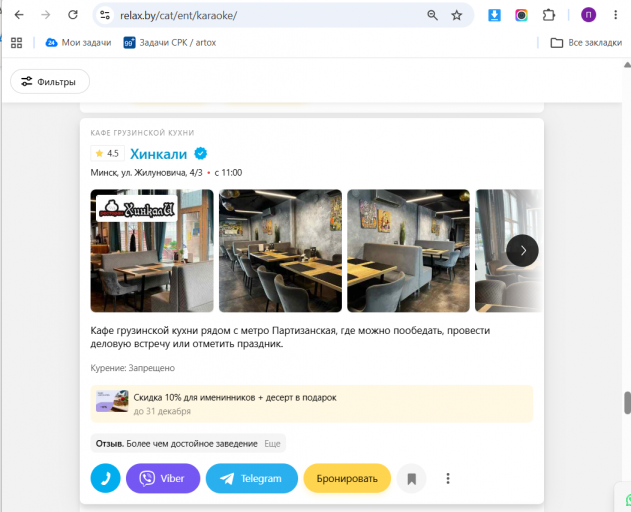The width and height of the screenshot is (631, 512).
Task: Open the first photo with Хинкали logo
Action: click(152, 251)
